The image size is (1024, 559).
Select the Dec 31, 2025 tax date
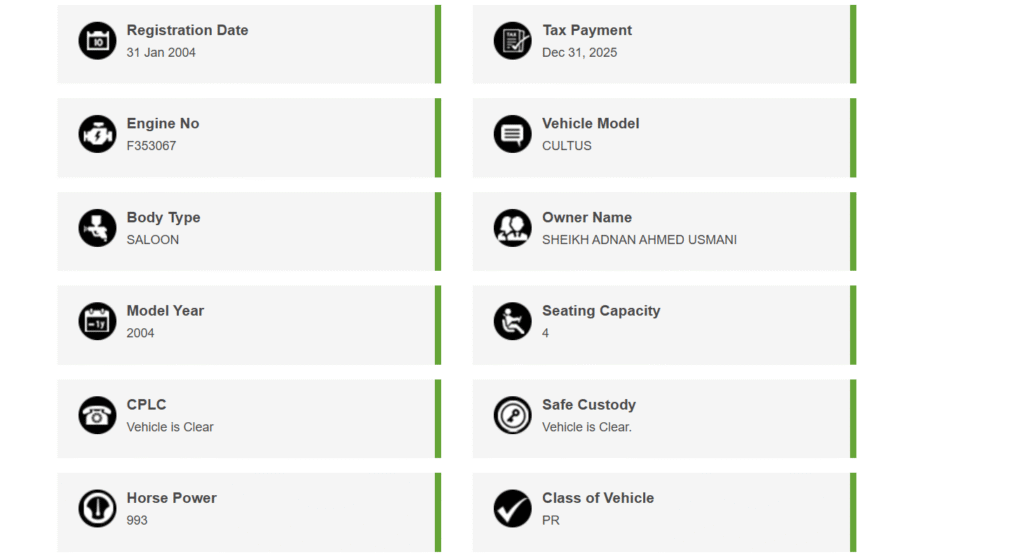[579, 53]
